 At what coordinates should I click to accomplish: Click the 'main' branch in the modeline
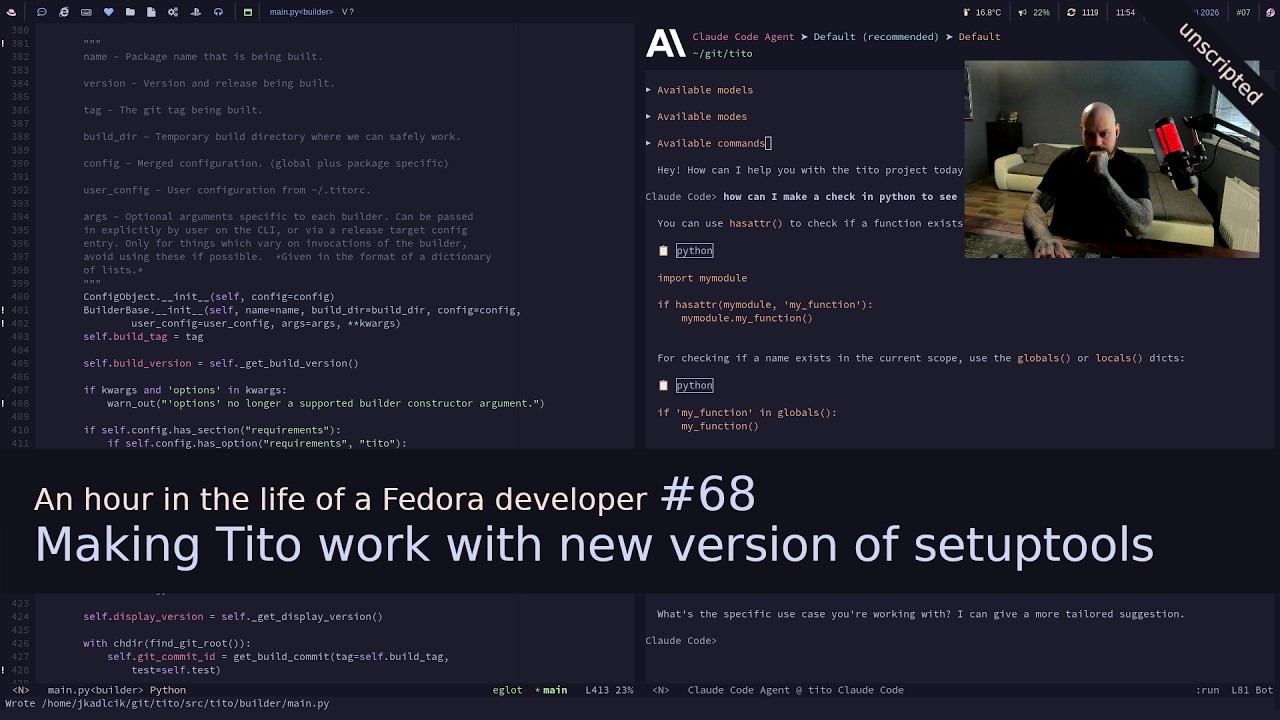[x=555, y=690]
